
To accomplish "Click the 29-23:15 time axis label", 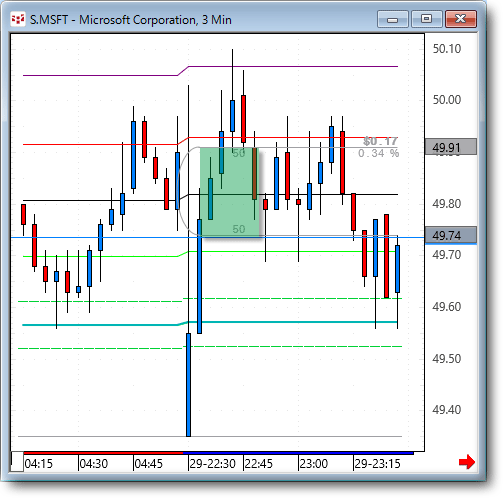I will 377,464.
